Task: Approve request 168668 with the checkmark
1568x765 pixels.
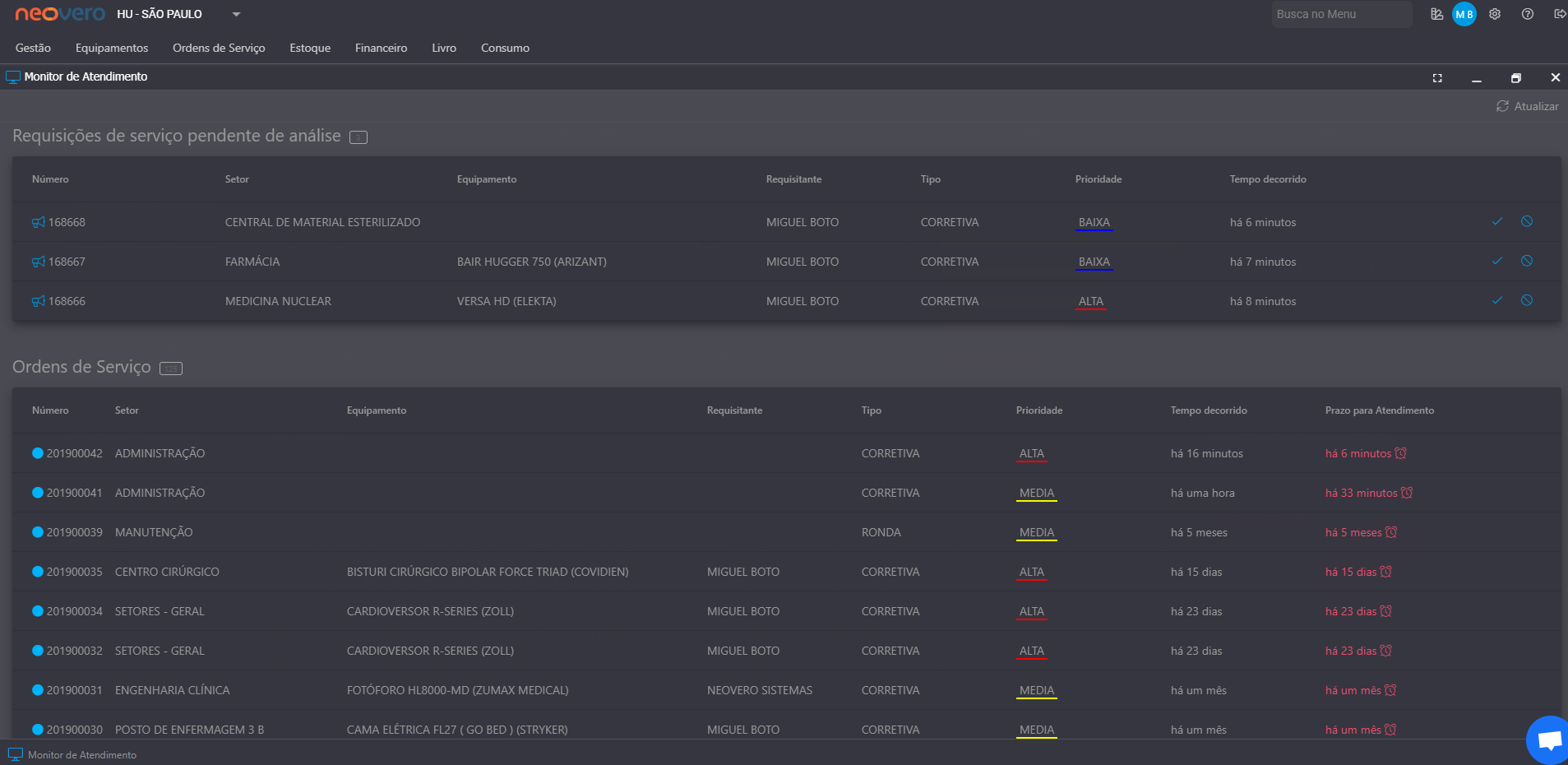Action: coord(1496,222)
